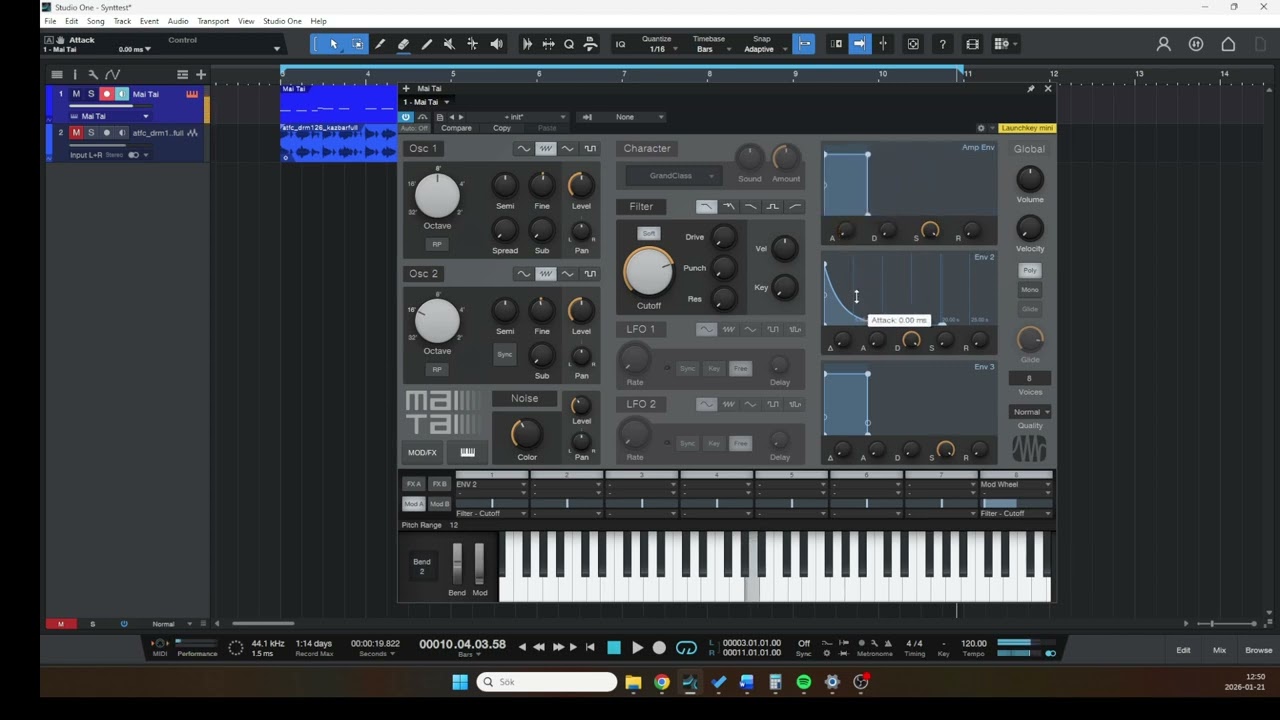
Task: Select the Range tool
Action: (357, 44)
